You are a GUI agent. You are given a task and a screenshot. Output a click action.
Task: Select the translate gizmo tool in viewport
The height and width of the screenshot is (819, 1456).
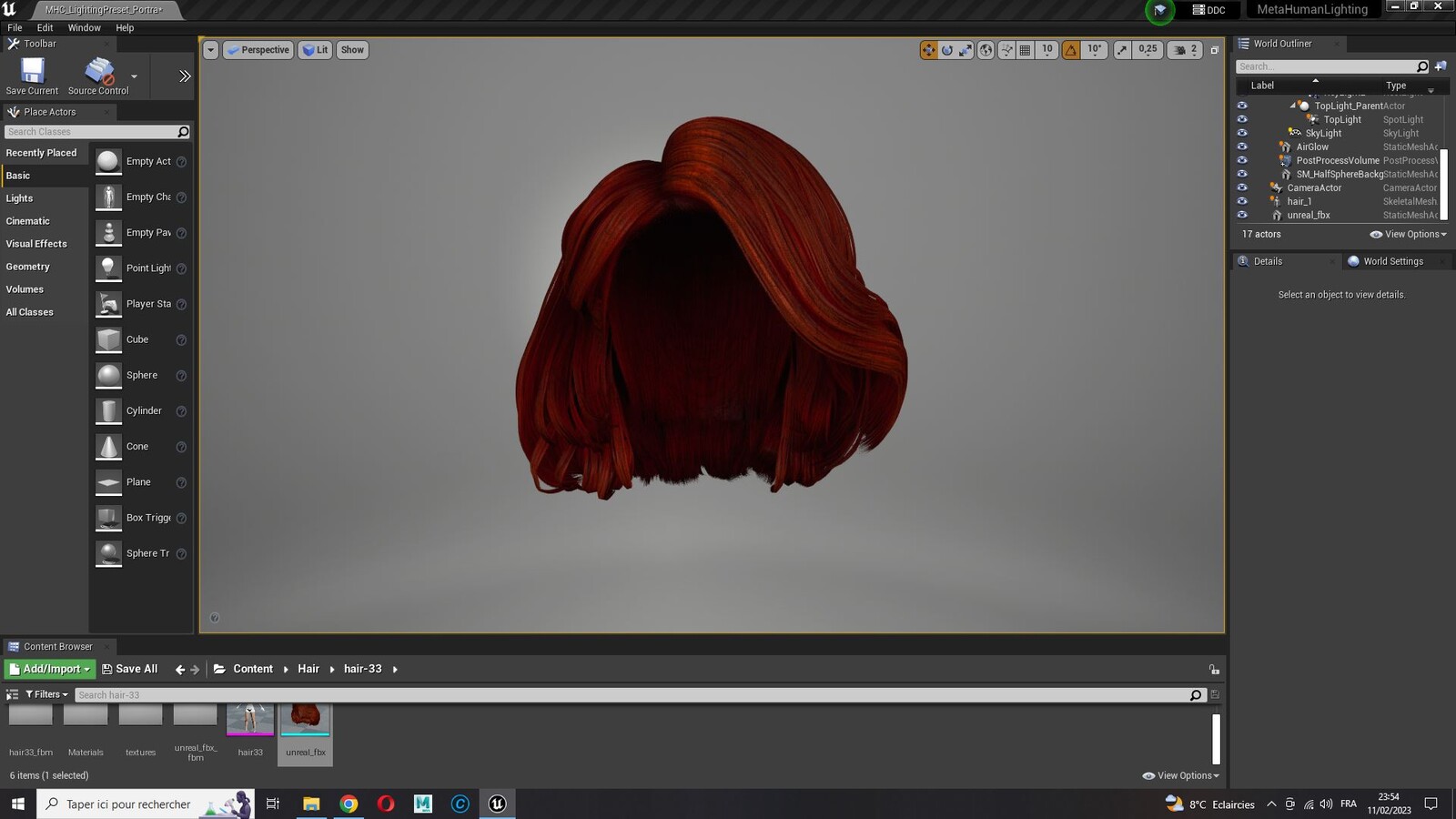[928, 50]
